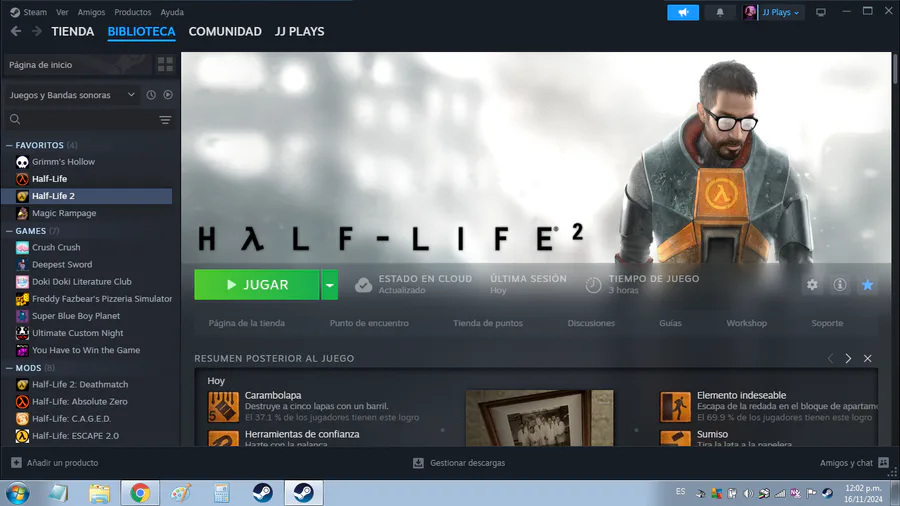
Task: Open the Ver menu
Action: point(62,12)
